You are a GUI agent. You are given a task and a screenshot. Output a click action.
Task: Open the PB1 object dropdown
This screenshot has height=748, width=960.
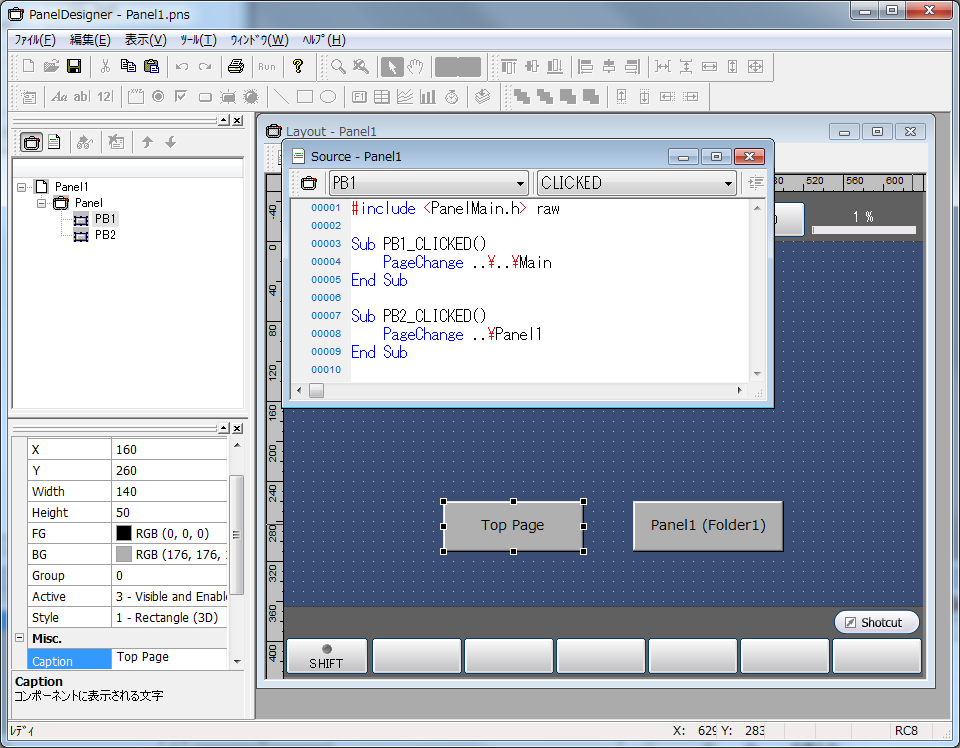click(x=520, y=183)
